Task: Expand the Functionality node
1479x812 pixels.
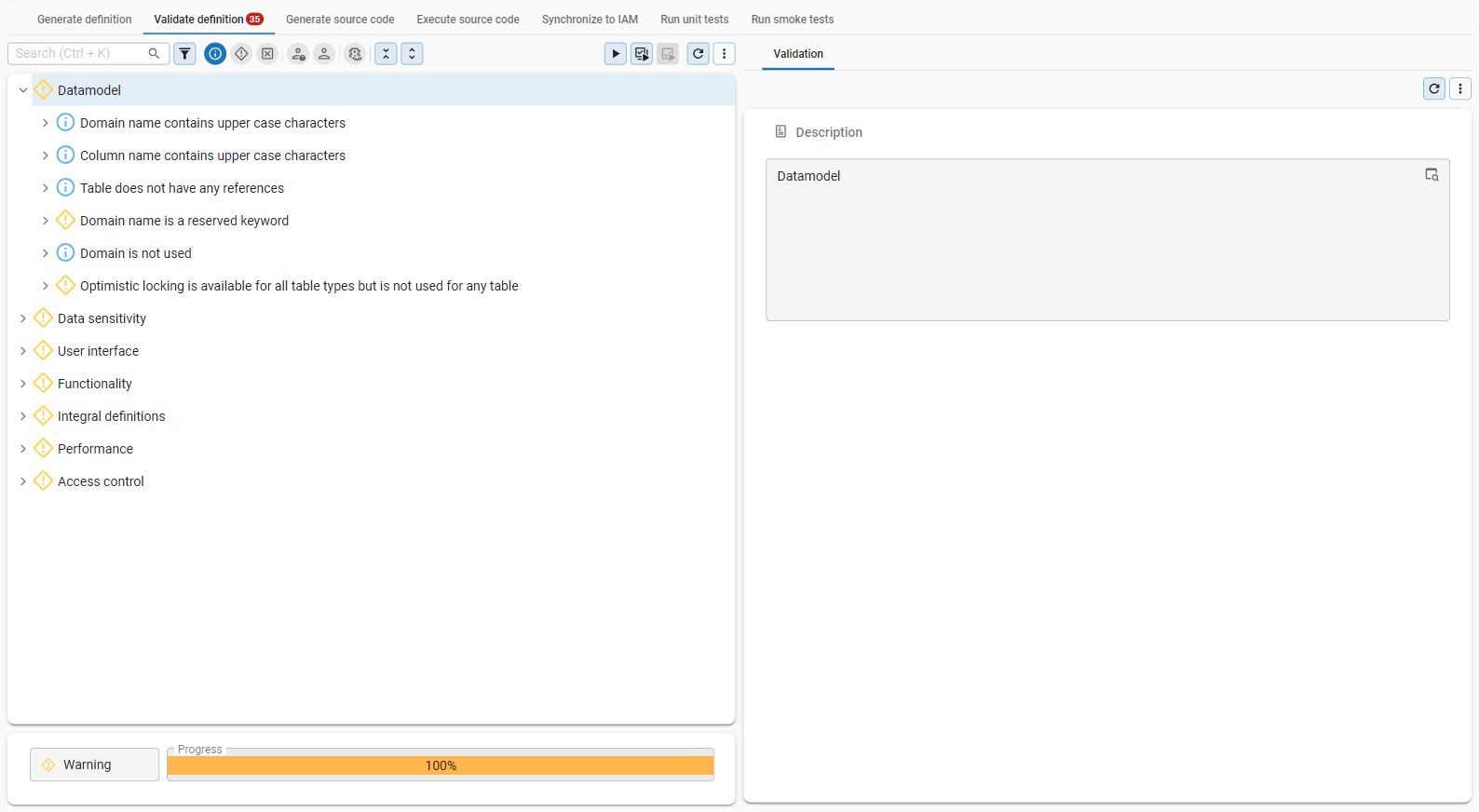Action: (23, 384)
